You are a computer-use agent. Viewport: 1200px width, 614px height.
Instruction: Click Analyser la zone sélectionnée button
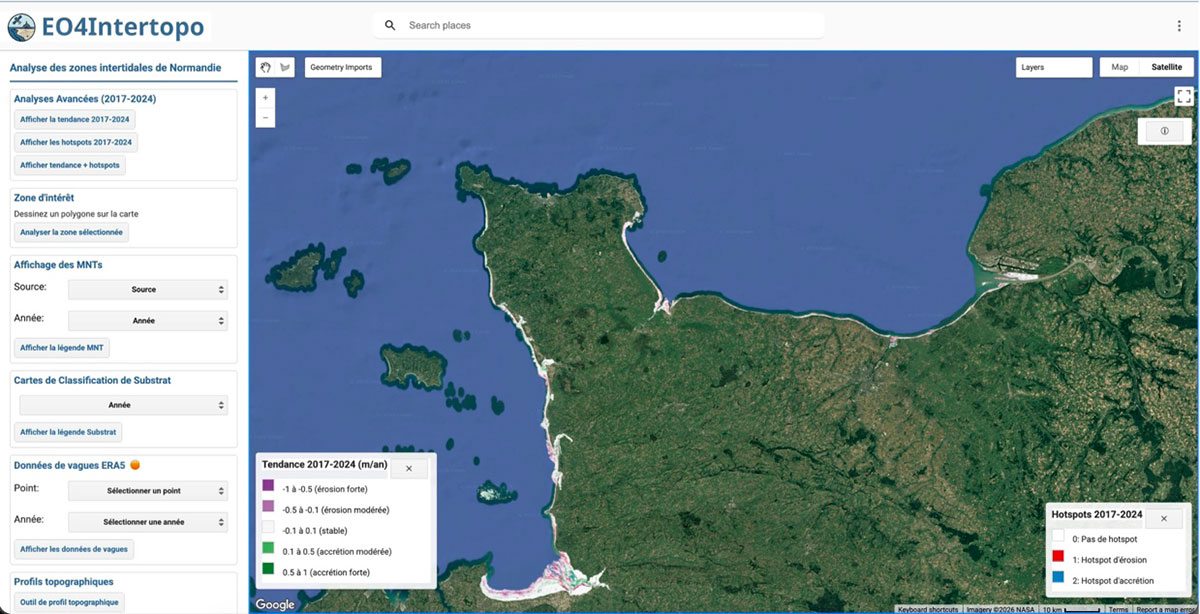point(71,232)
